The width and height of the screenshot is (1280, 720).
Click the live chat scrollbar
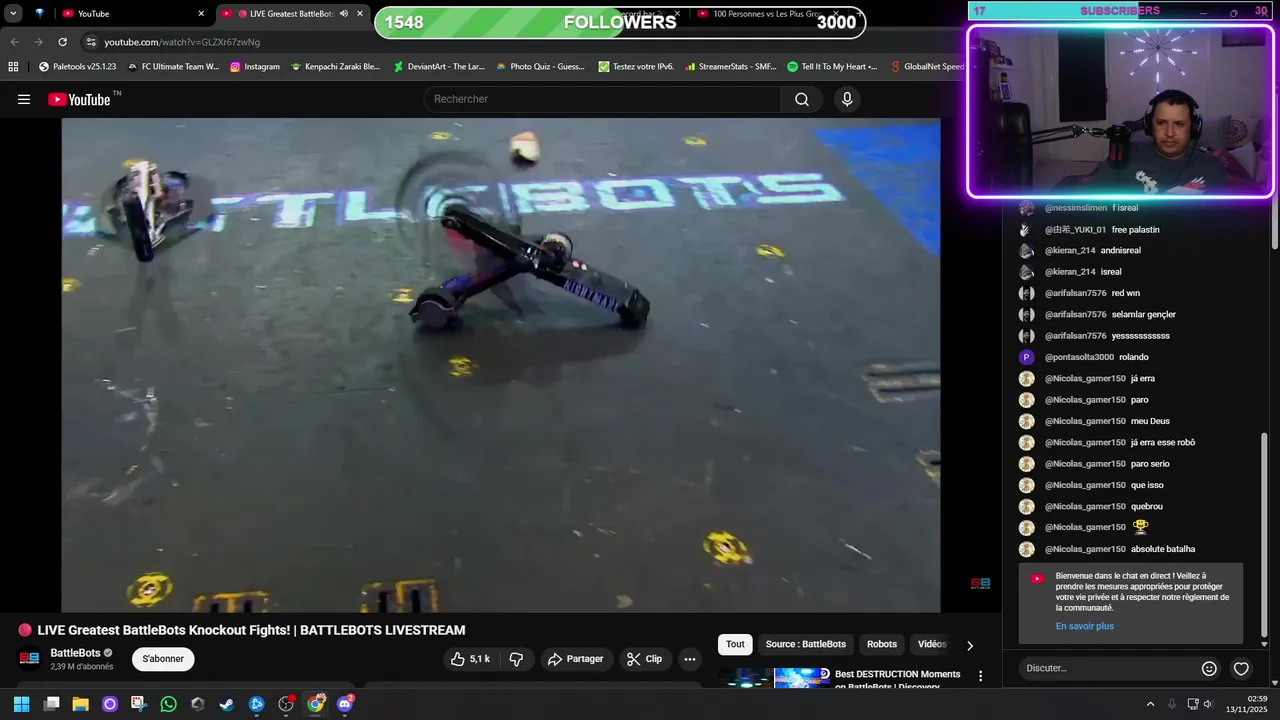click(x=1264, y=535)
